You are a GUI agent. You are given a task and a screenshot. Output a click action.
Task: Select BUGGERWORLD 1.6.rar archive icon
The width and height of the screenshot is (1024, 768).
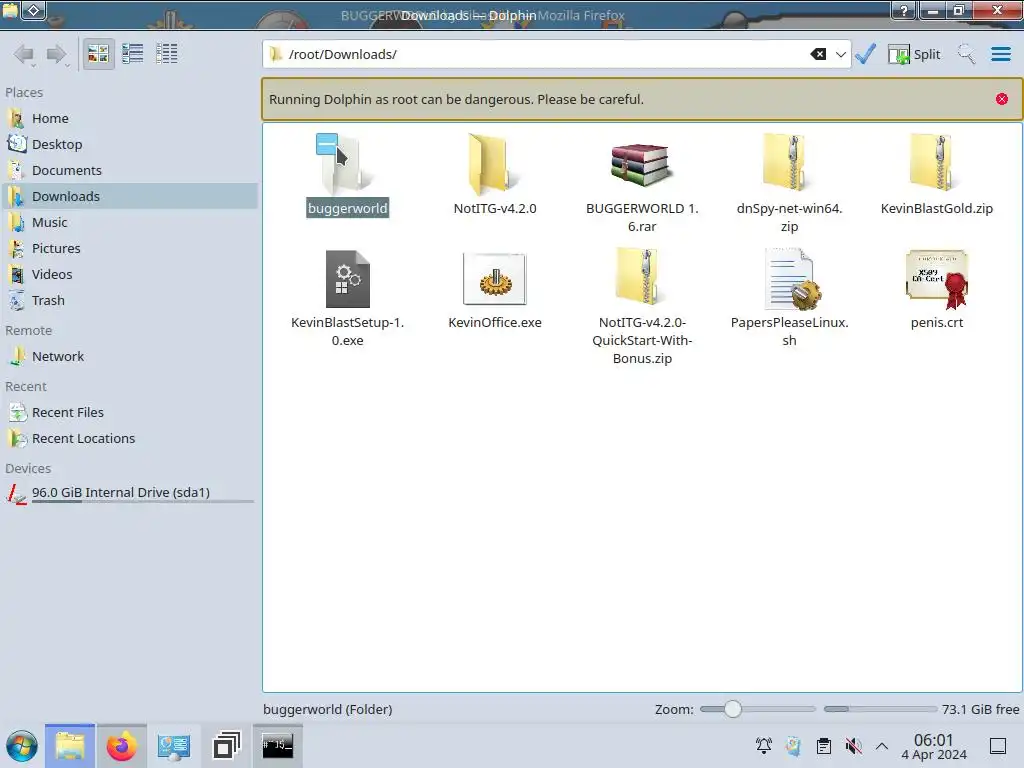[641, 164]
